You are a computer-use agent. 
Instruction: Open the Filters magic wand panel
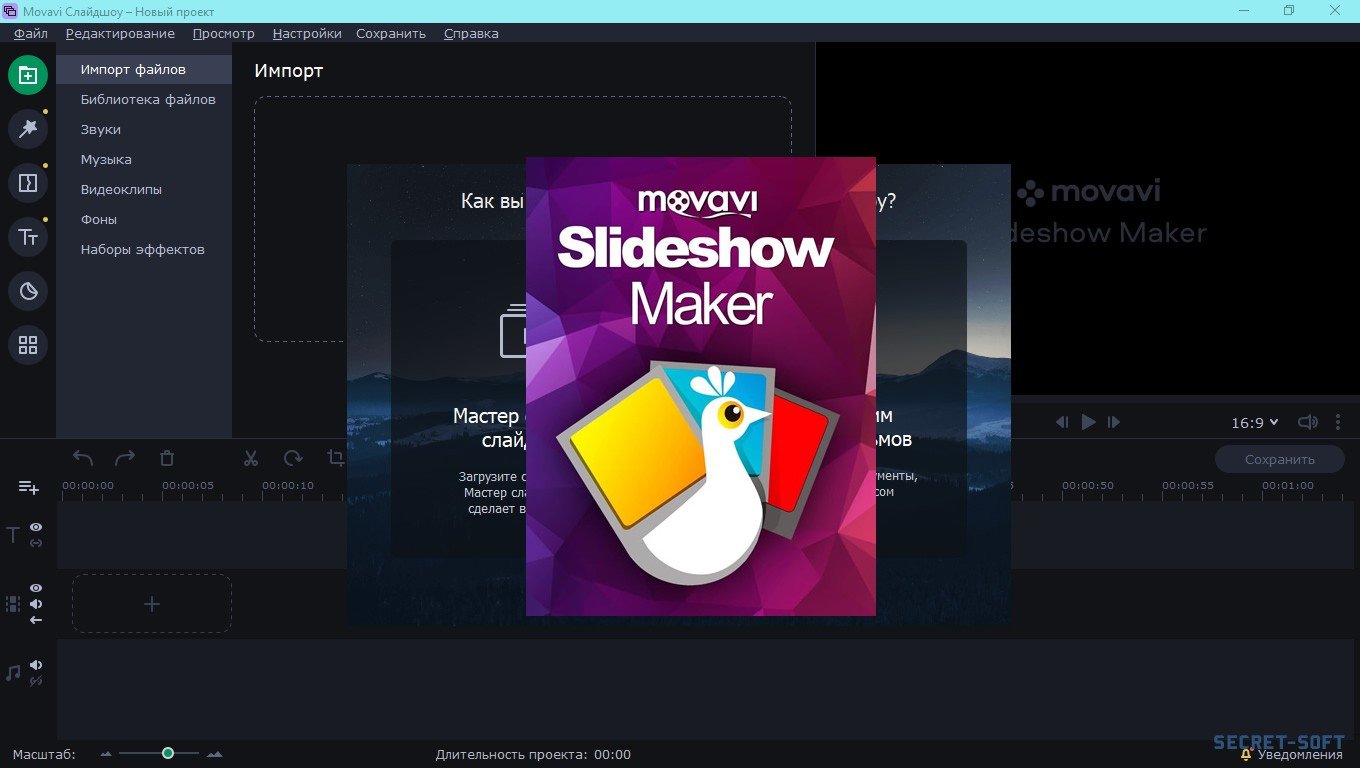click(x=28, y=128)
